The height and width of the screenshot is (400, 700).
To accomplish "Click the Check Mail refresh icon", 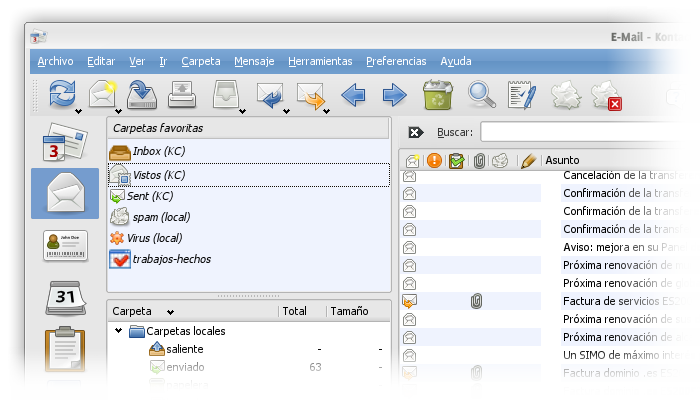I will tap(62, 94).
